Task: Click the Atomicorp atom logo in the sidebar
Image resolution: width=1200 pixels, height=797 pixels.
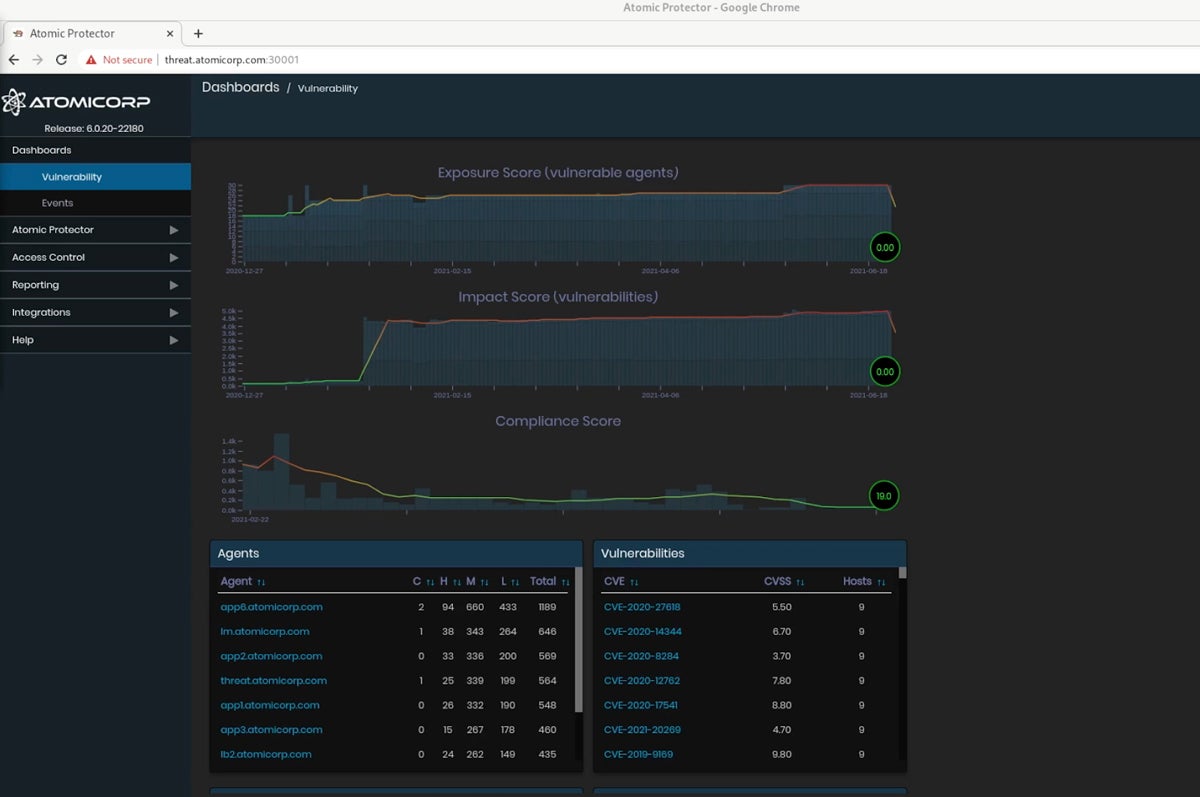Action: [14, 102]
